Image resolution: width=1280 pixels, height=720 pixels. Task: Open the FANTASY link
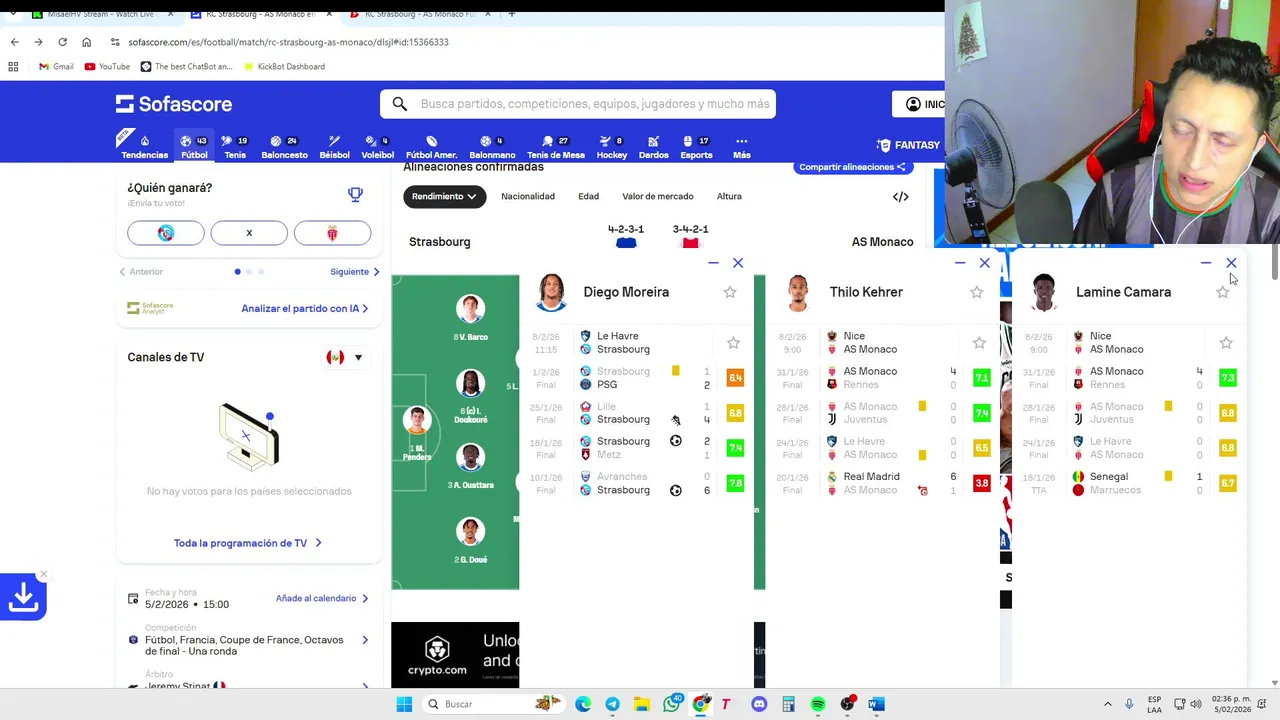908,145
